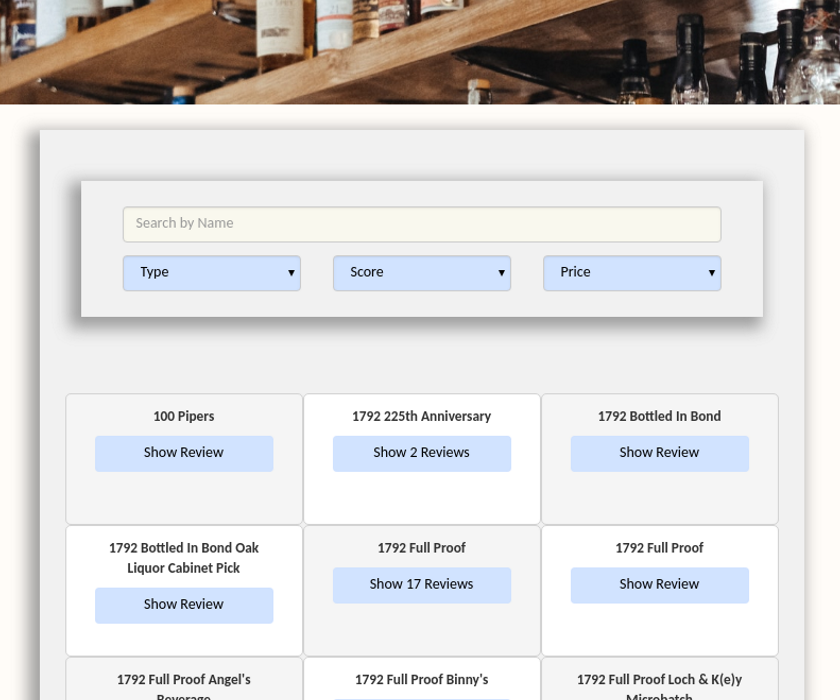Click the 100 Pipers card title
Screen dimensions: 840x700
183,417
